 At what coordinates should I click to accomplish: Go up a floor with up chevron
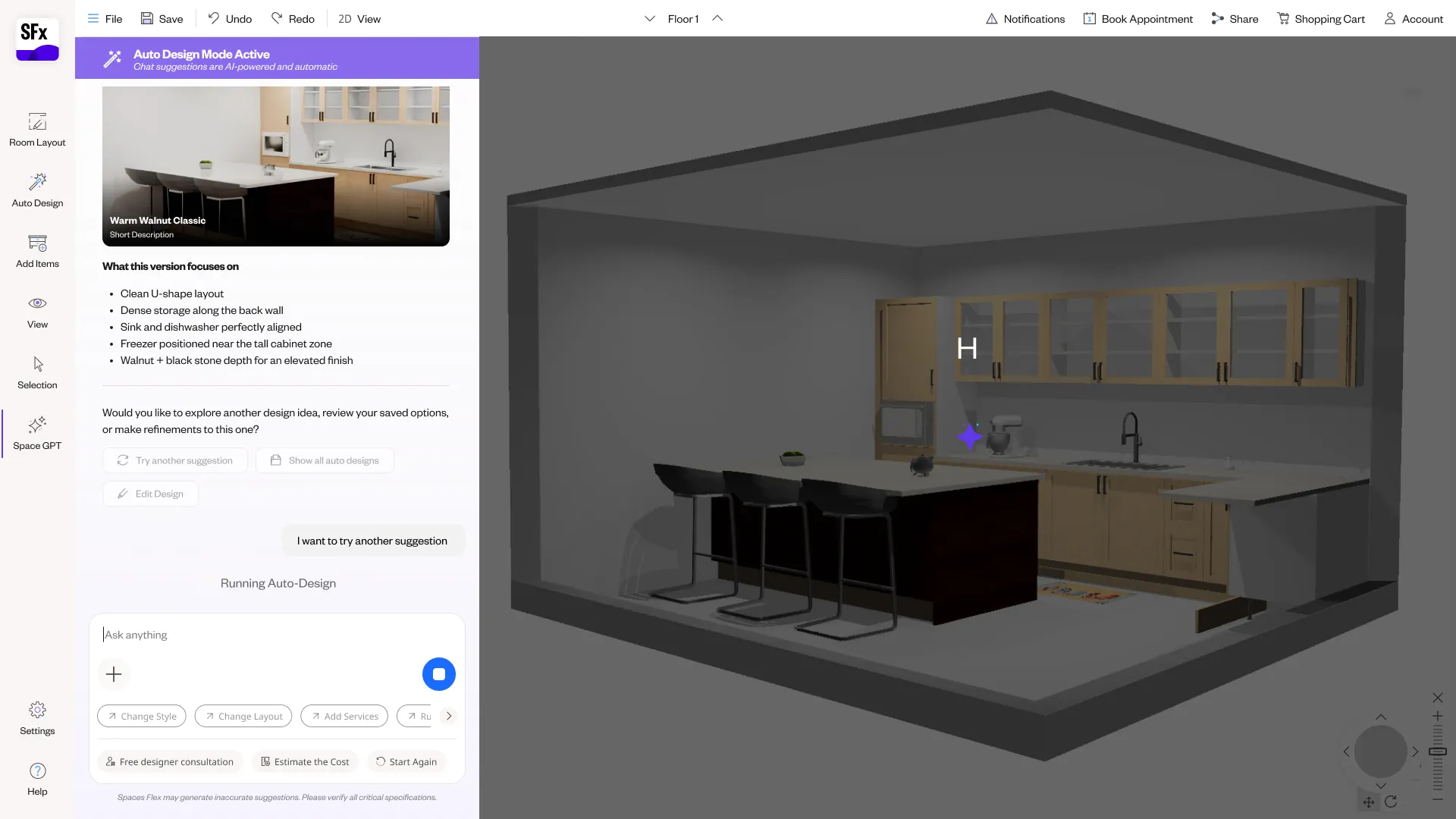pyautogui.click(x=717, y=18)
